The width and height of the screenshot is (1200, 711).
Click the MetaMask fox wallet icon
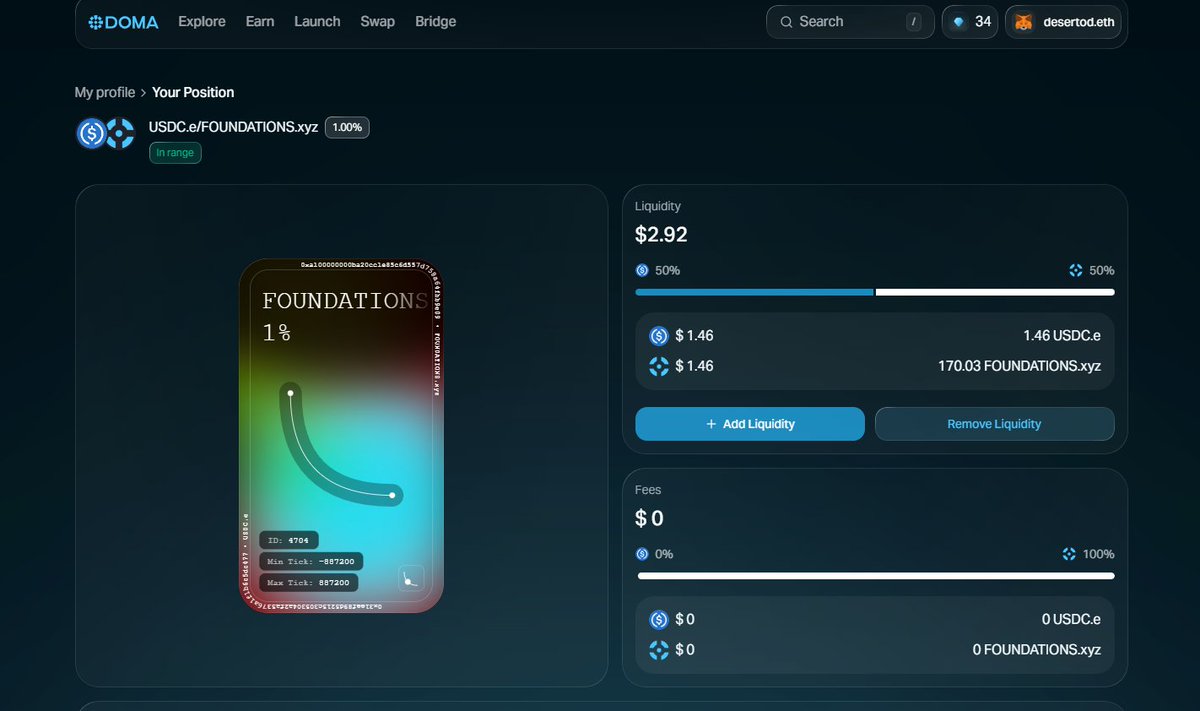1023,22
